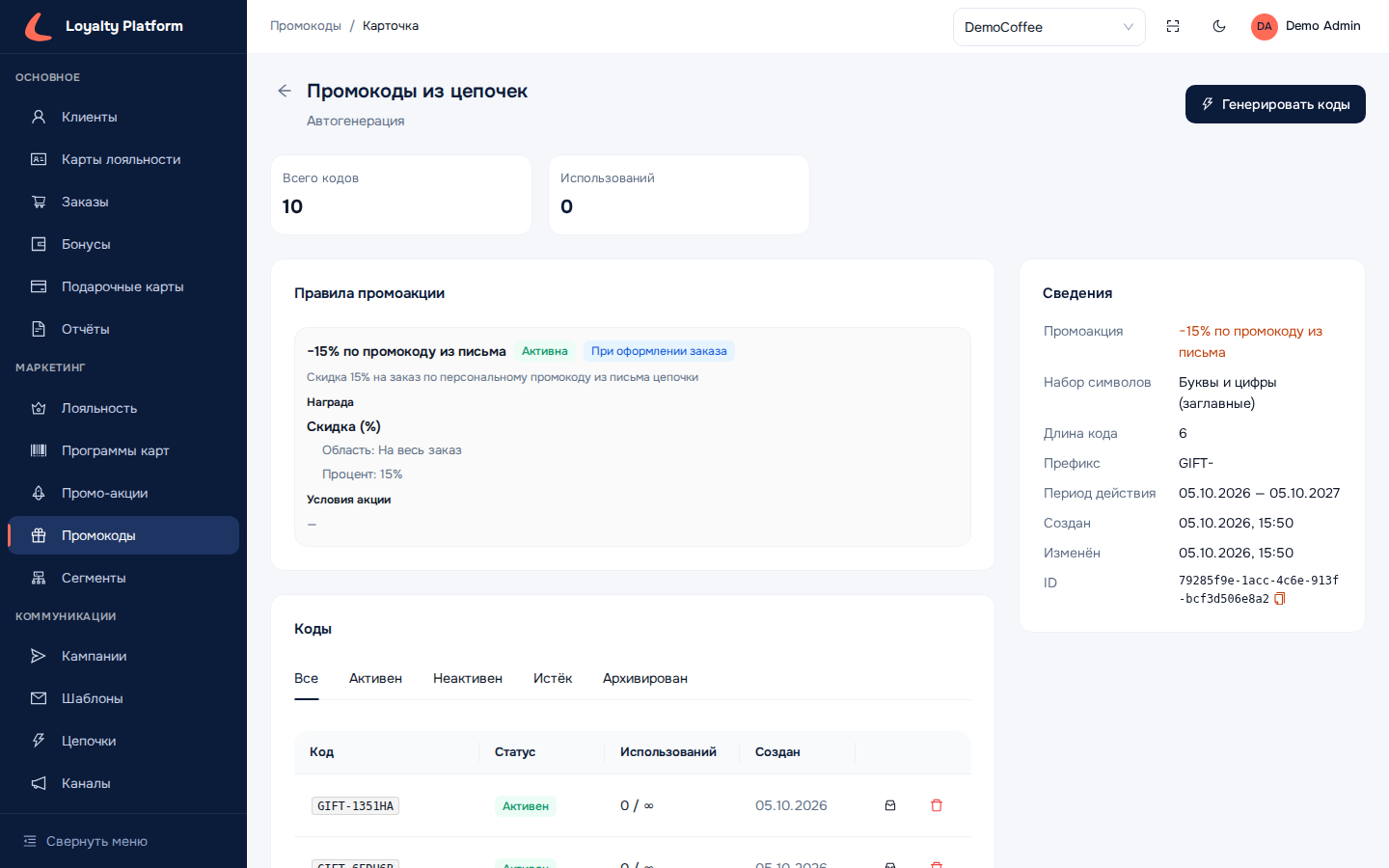1389x868 pixels.
Task: Click the GIFT-1351HA code text
Action: [x=355, y=806]
